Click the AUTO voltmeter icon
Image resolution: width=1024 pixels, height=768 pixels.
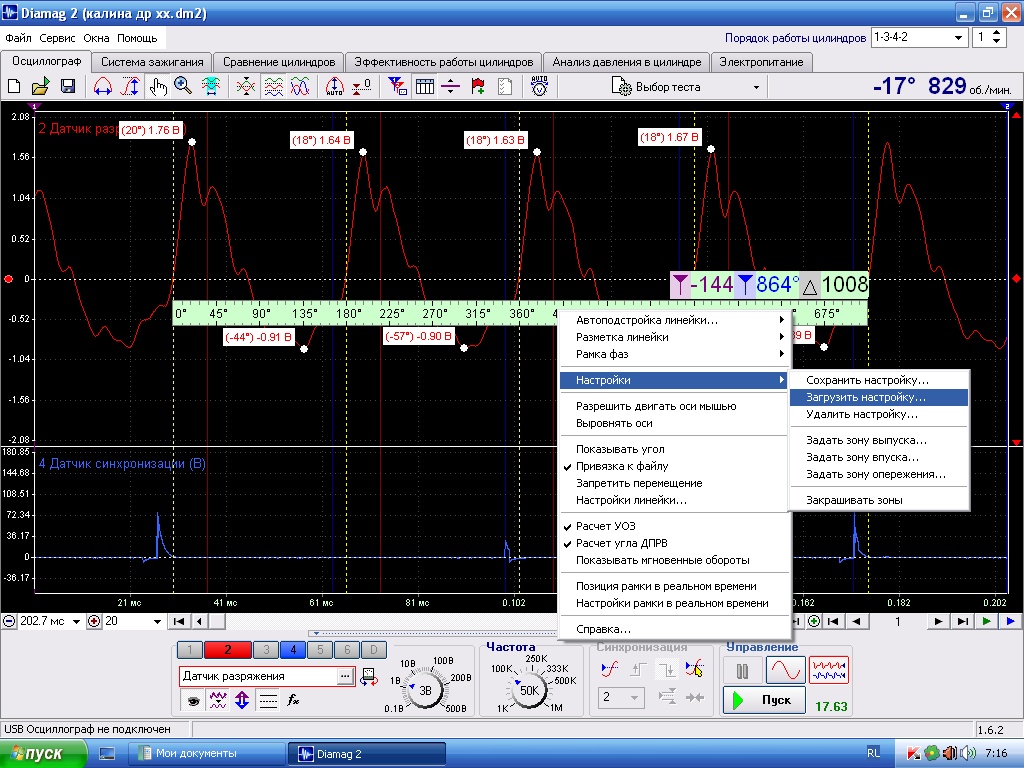(x=539, y=86)
